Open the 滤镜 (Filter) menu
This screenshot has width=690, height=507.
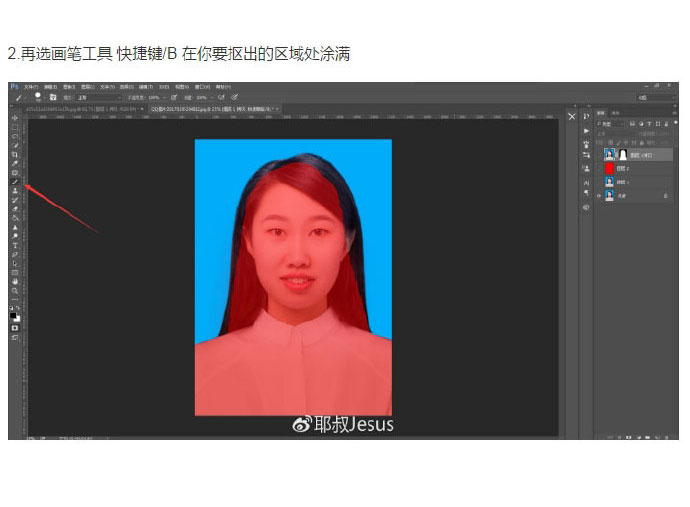pos(145,87)
